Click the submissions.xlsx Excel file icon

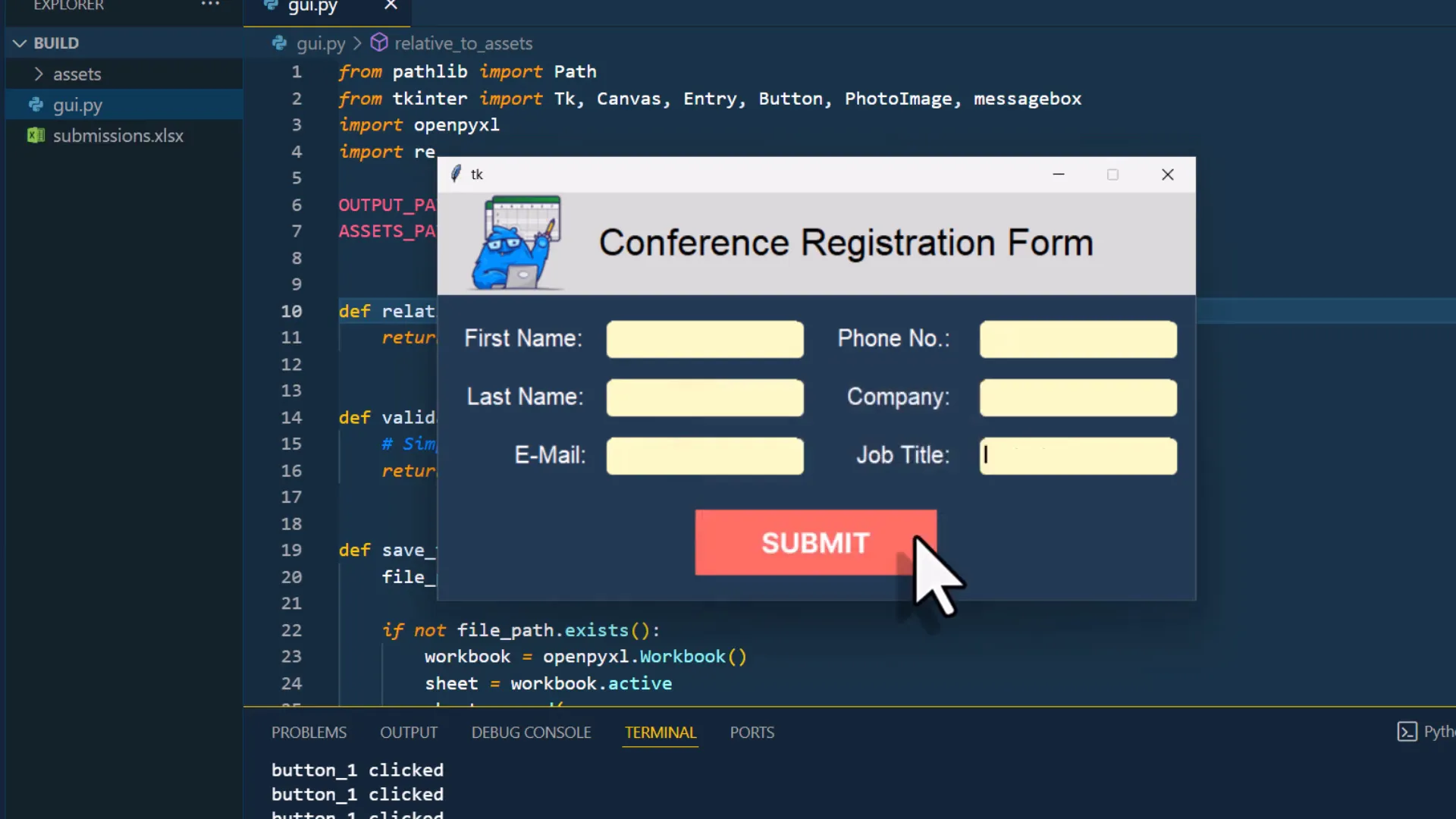36,136
